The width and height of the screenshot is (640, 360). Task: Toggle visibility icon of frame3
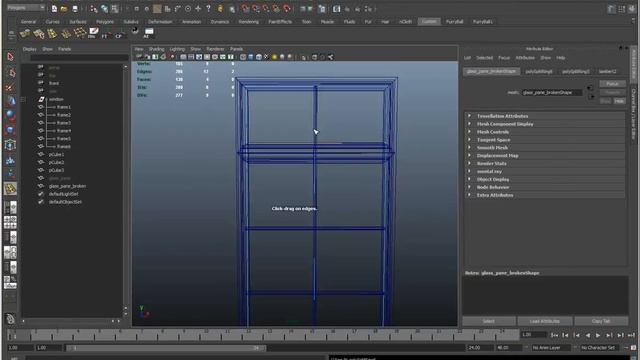41,122
